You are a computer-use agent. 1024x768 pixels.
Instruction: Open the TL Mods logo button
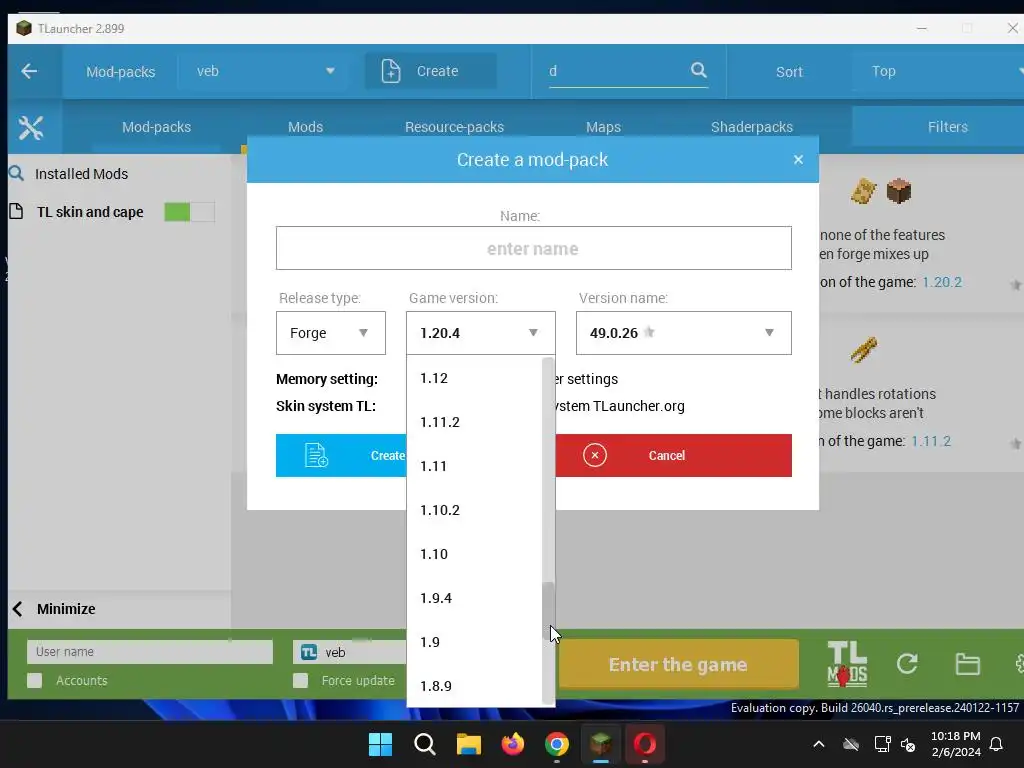[847, 664]
